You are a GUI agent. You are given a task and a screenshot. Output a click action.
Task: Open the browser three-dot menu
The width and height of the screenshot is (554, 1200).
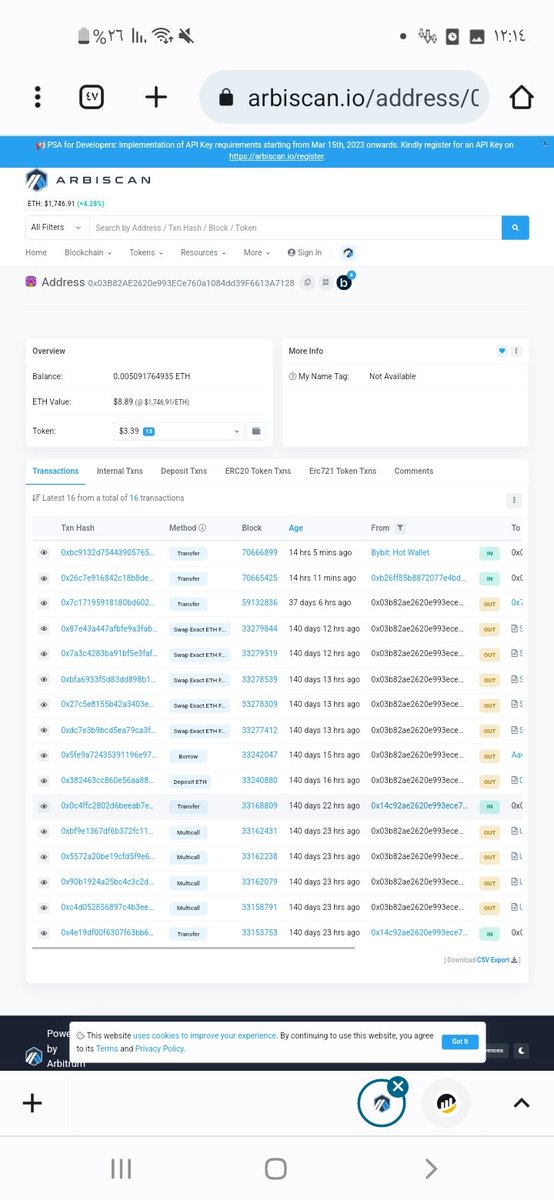tap(37, 97)
